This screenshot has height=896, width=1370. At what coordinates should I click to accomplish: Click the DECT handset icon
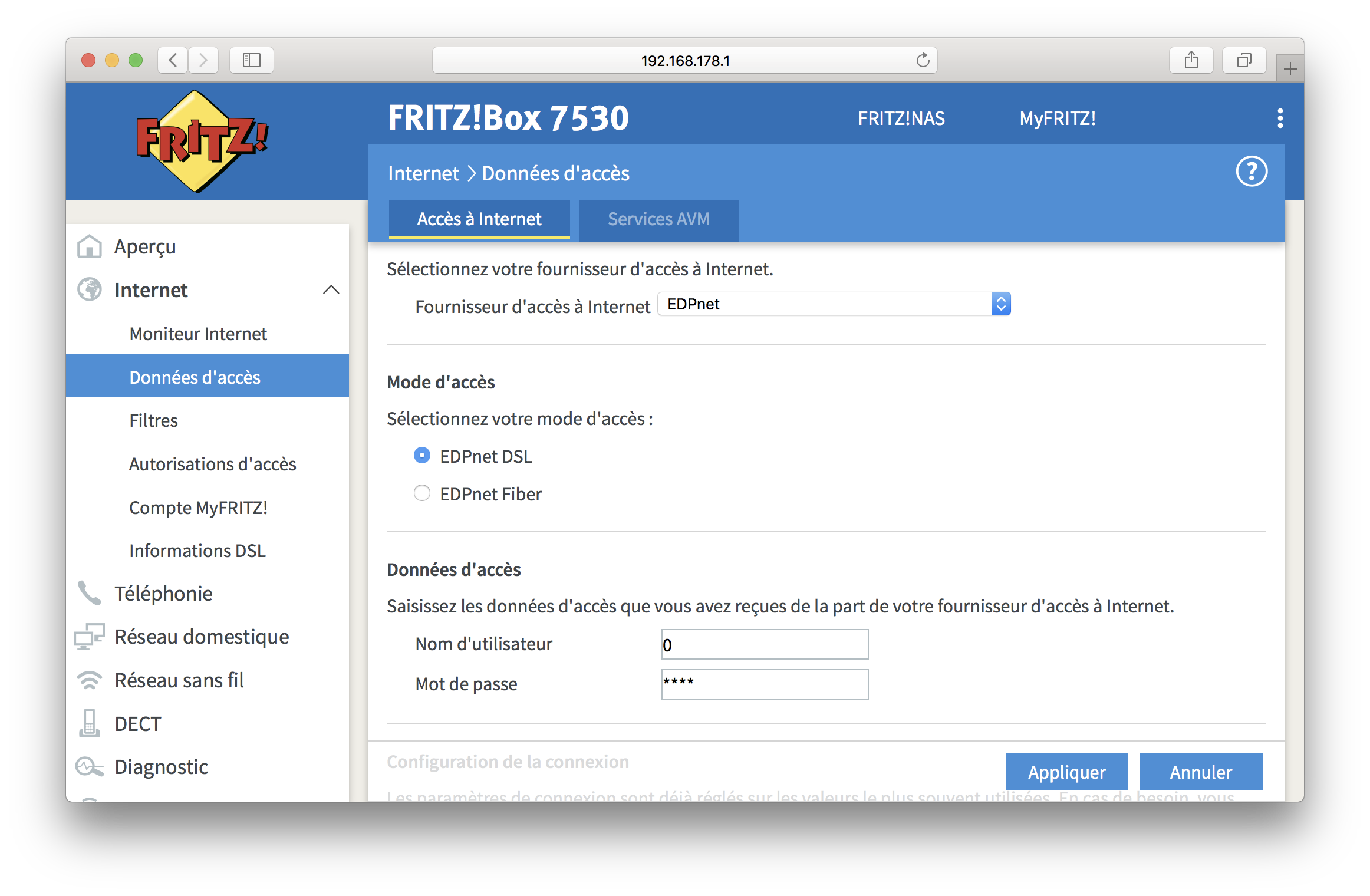click(x=90, y=723)
